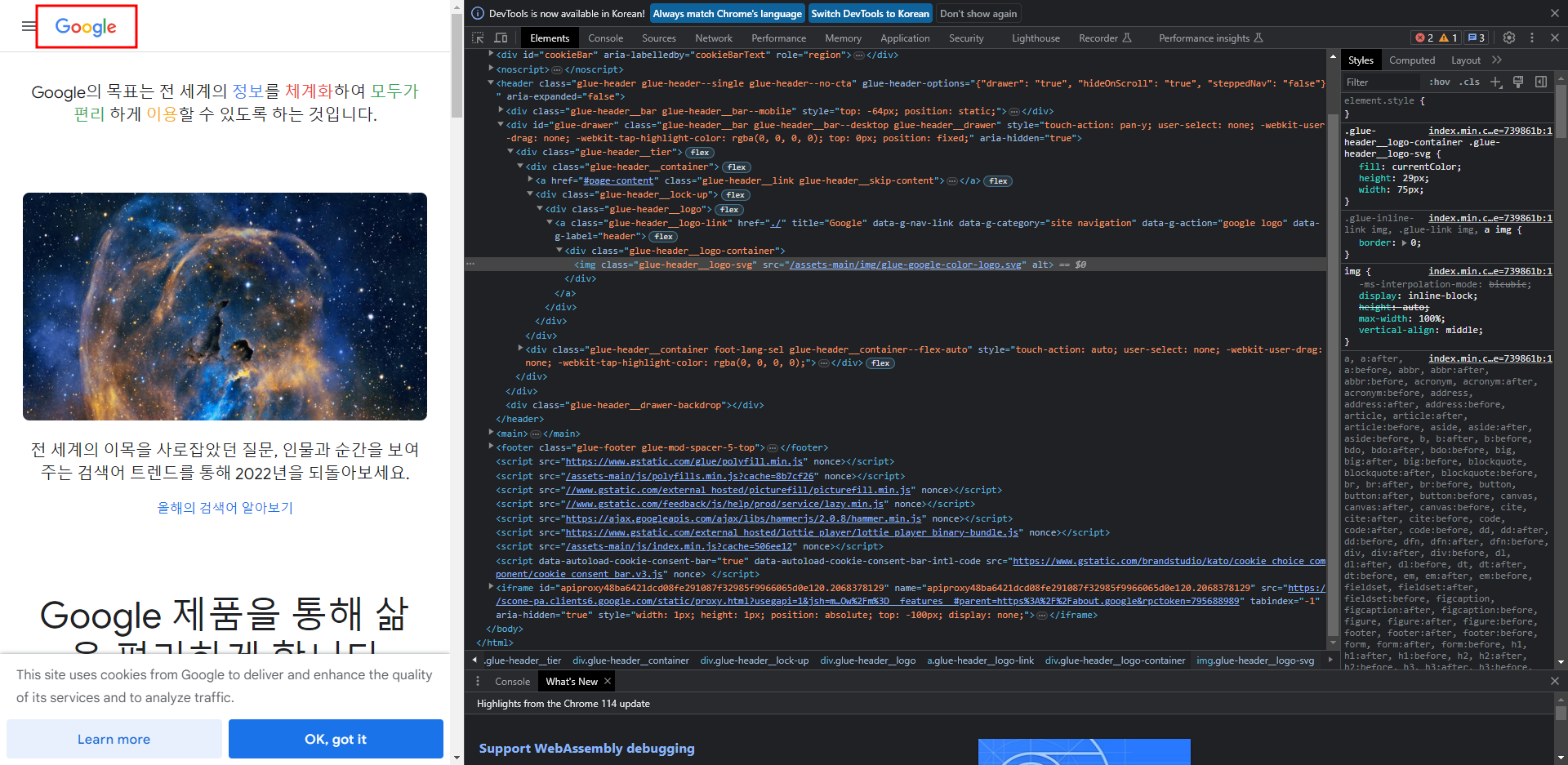Viewport: 1568px width, 765px height.
Task: Open glue-google-color-logo.svg src link
Action: coord(906,265)
